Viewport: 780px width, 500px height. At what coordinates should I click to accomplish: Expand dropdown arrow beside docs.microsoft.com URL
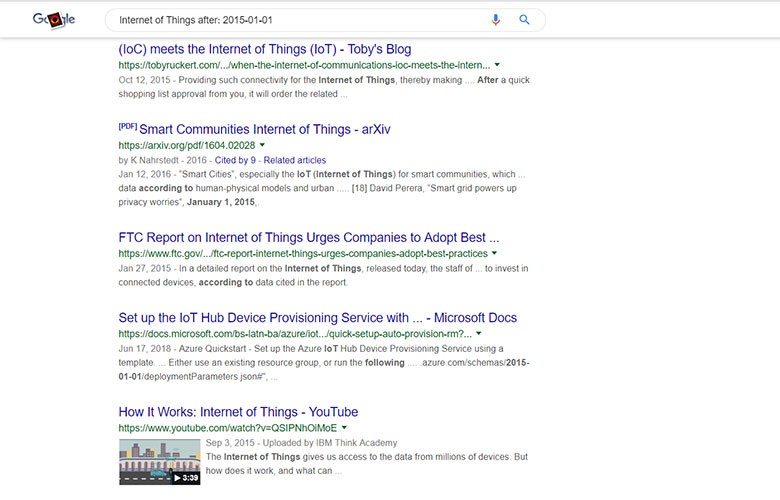click(479, 333)
